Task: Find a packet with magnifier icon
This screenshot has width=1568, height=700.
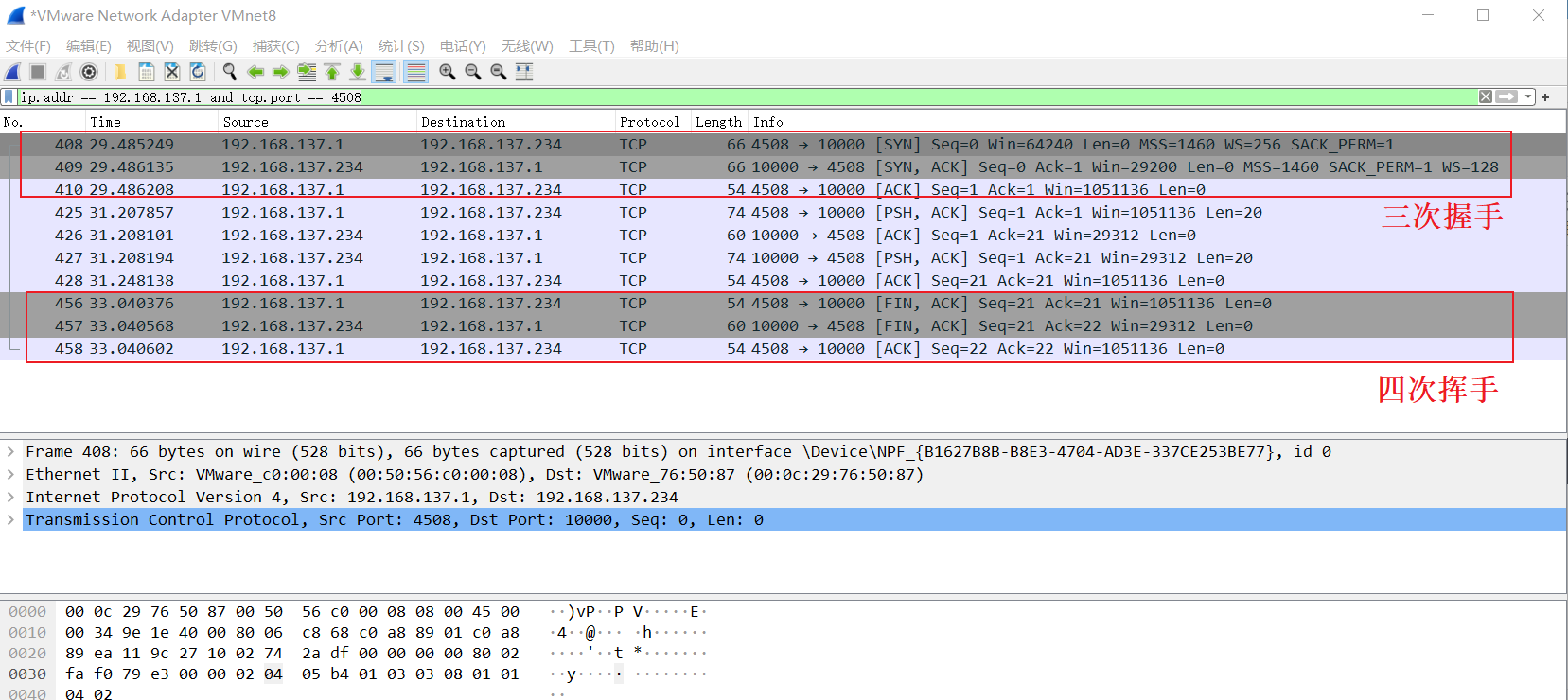Action: click(x=230, y=72)
